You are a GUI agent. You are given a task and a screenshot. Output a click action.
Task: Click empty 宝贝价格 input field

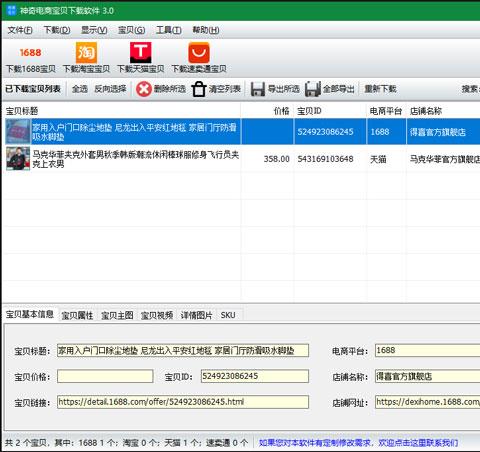click(x=105, y=376)
